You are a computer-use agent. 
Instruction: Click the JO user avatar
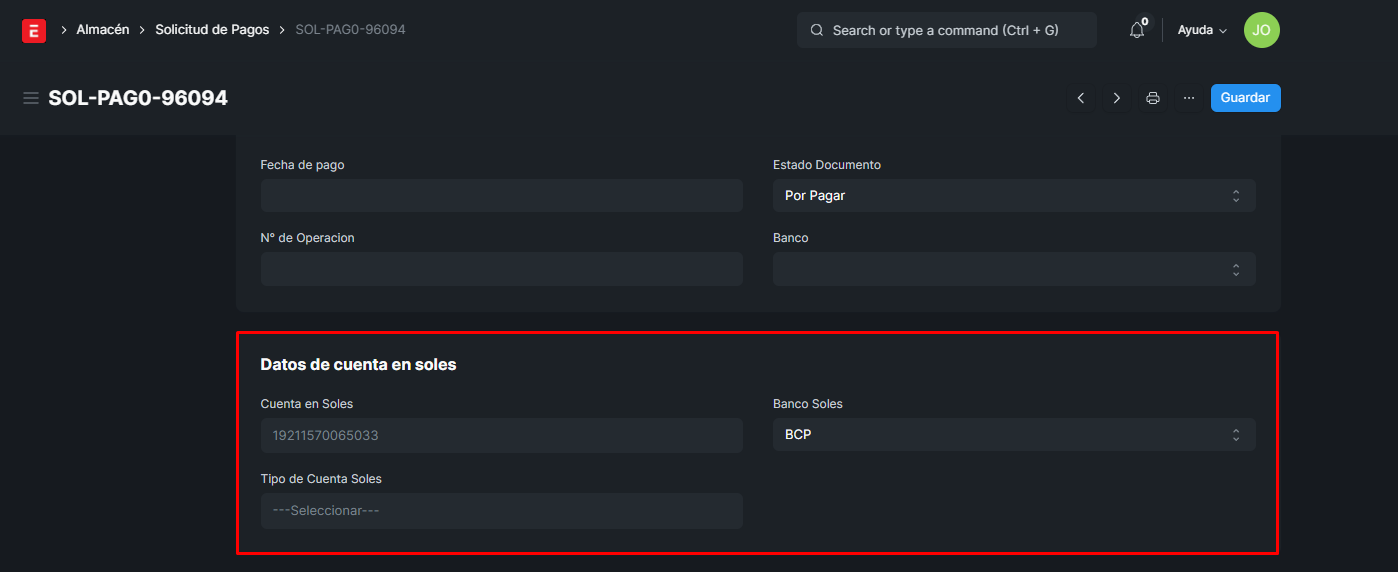click(x=1261, y=30)
